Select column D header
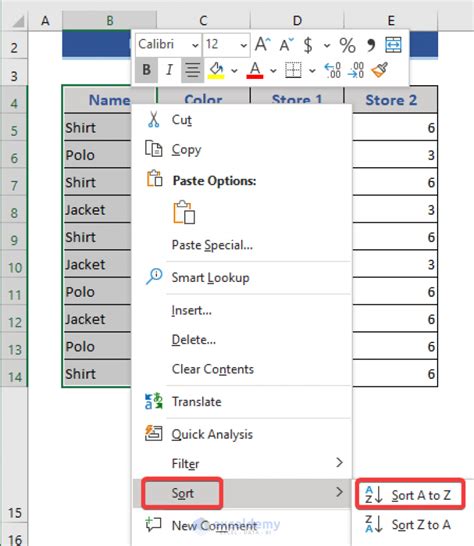Screen dimensions: 474x546 pyautogui.click(x=297, y=21)
